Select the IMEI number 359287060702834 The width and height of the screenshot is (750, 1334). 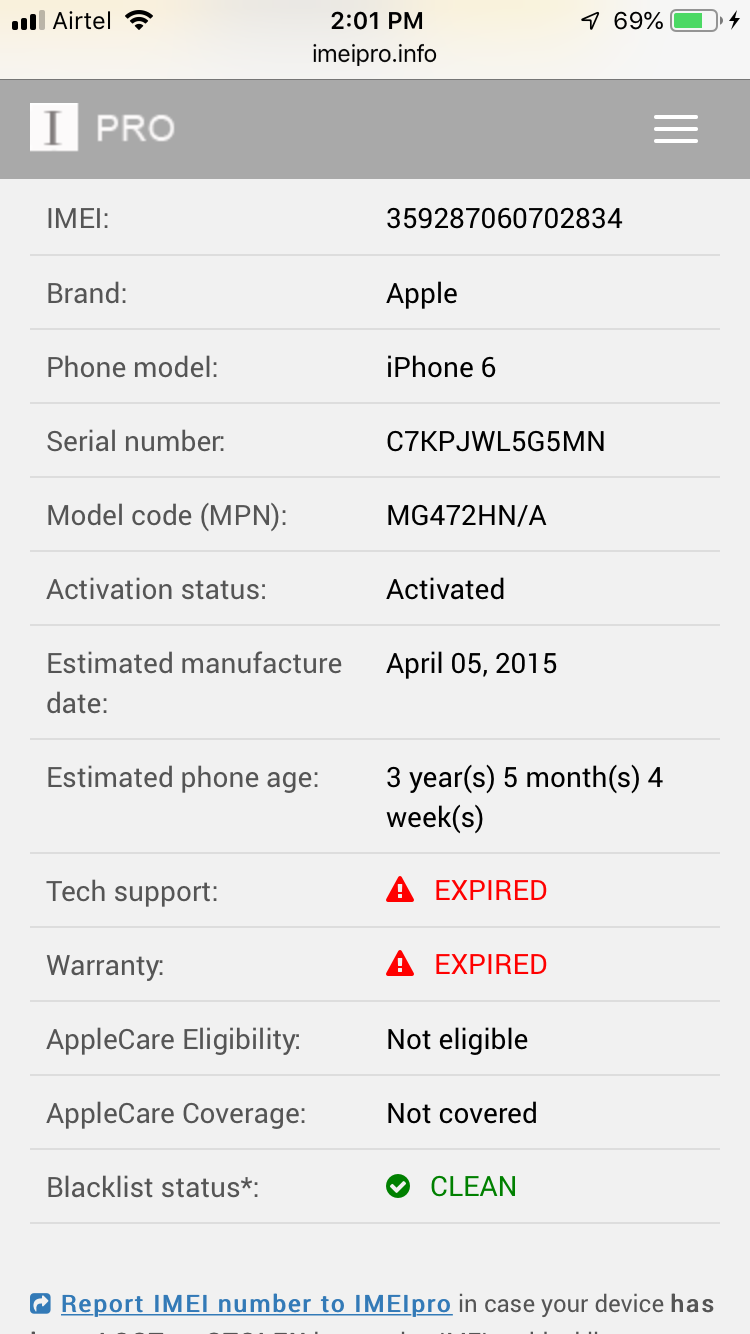point(504,218)
